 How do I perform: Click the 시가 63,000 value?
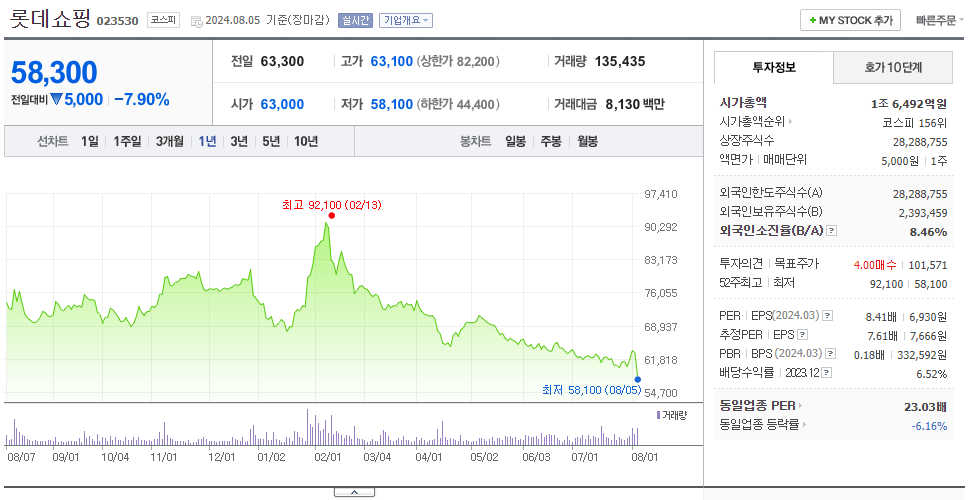coord(282,104)
